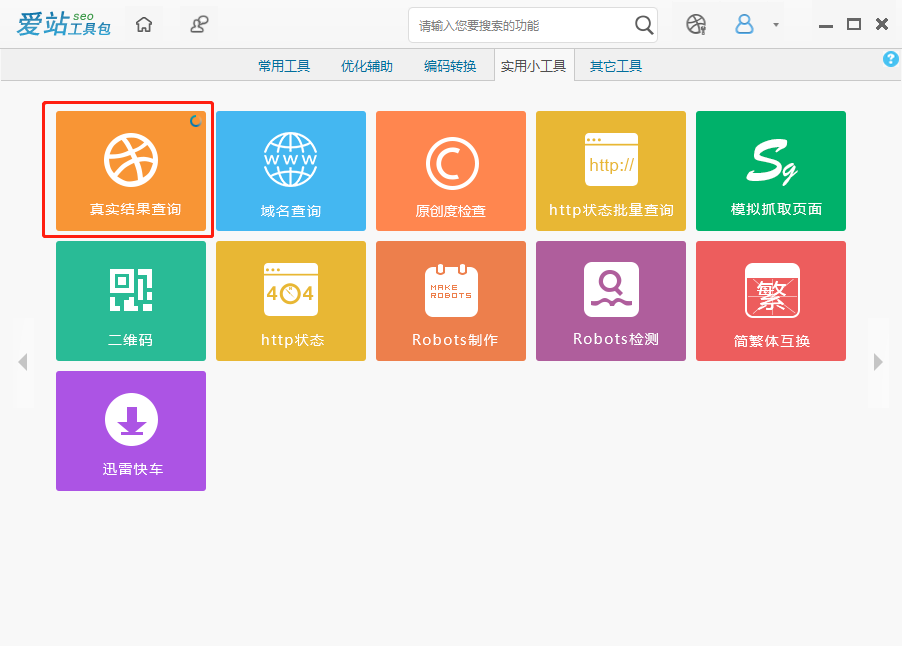Image resolution: width=902 pixels, height=646 pixels.
Task: Open the 简繁体互换 converter tool
Action: (770, 300)
